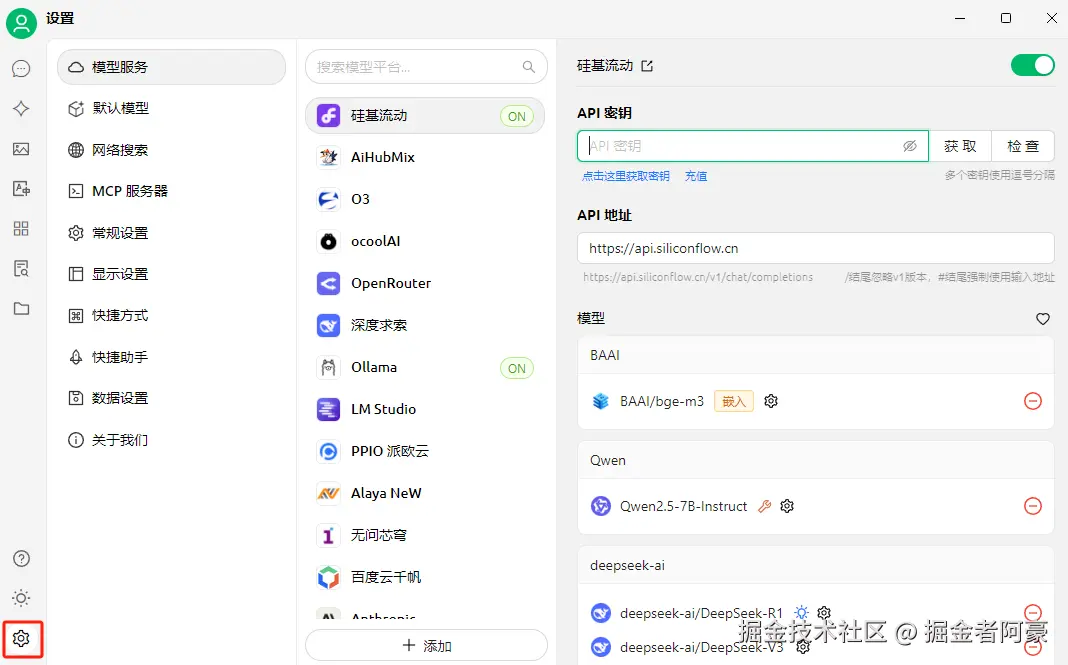Click the 添加 provider button

coord(426,645)
